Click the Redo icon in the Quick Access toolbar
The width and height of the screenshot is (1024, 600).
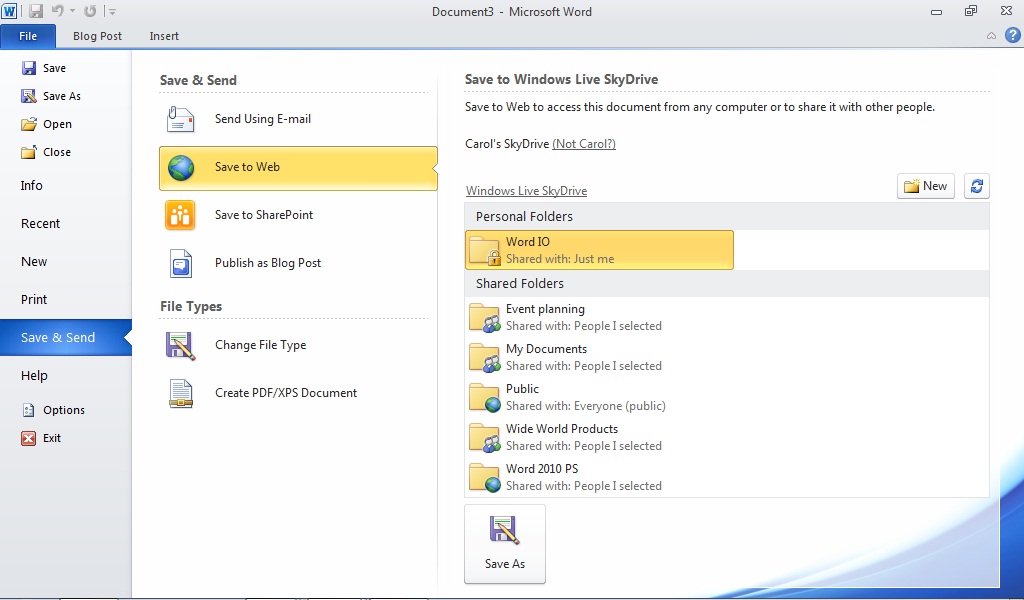click(x=90, y=11)
